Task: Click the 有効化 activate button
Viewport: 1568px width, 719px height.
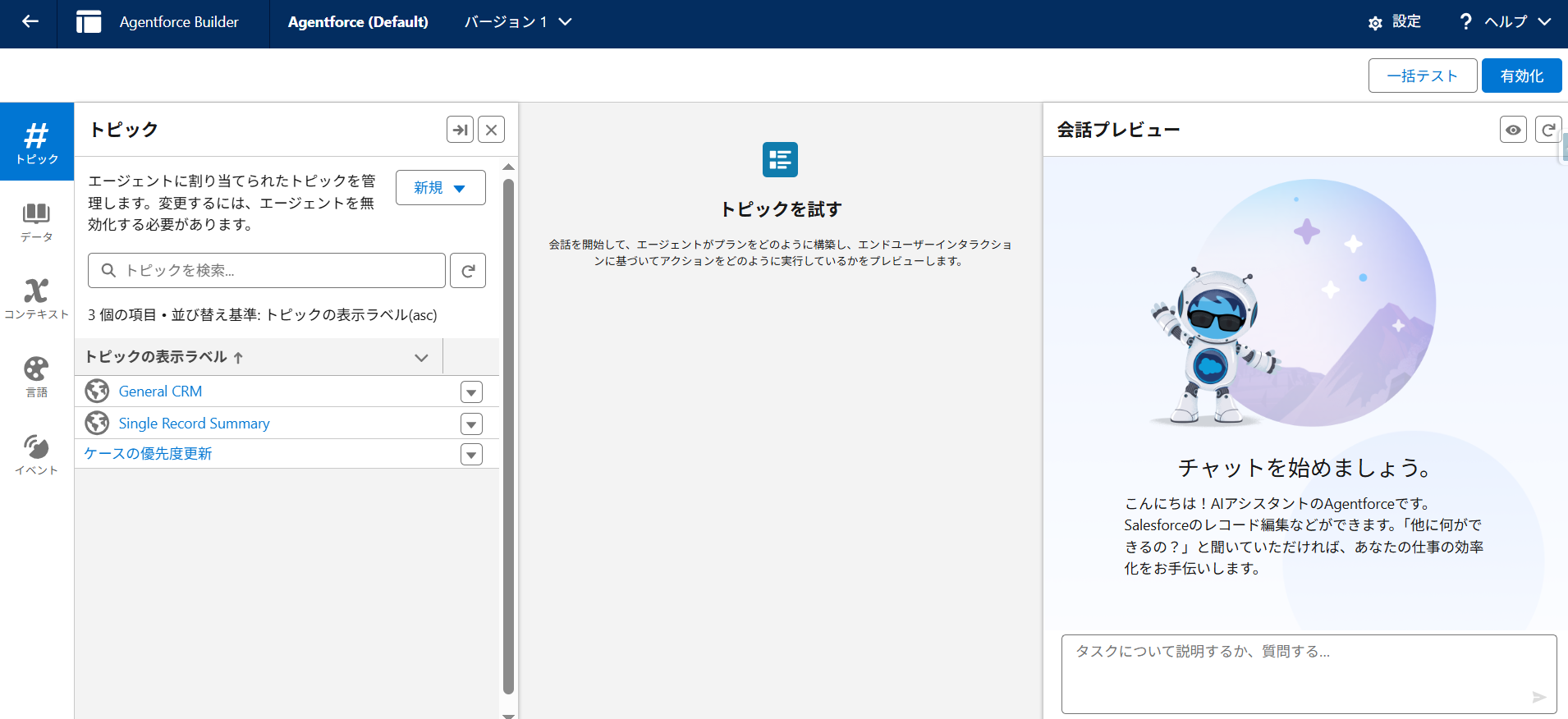Action: [x=1522, y=76]
